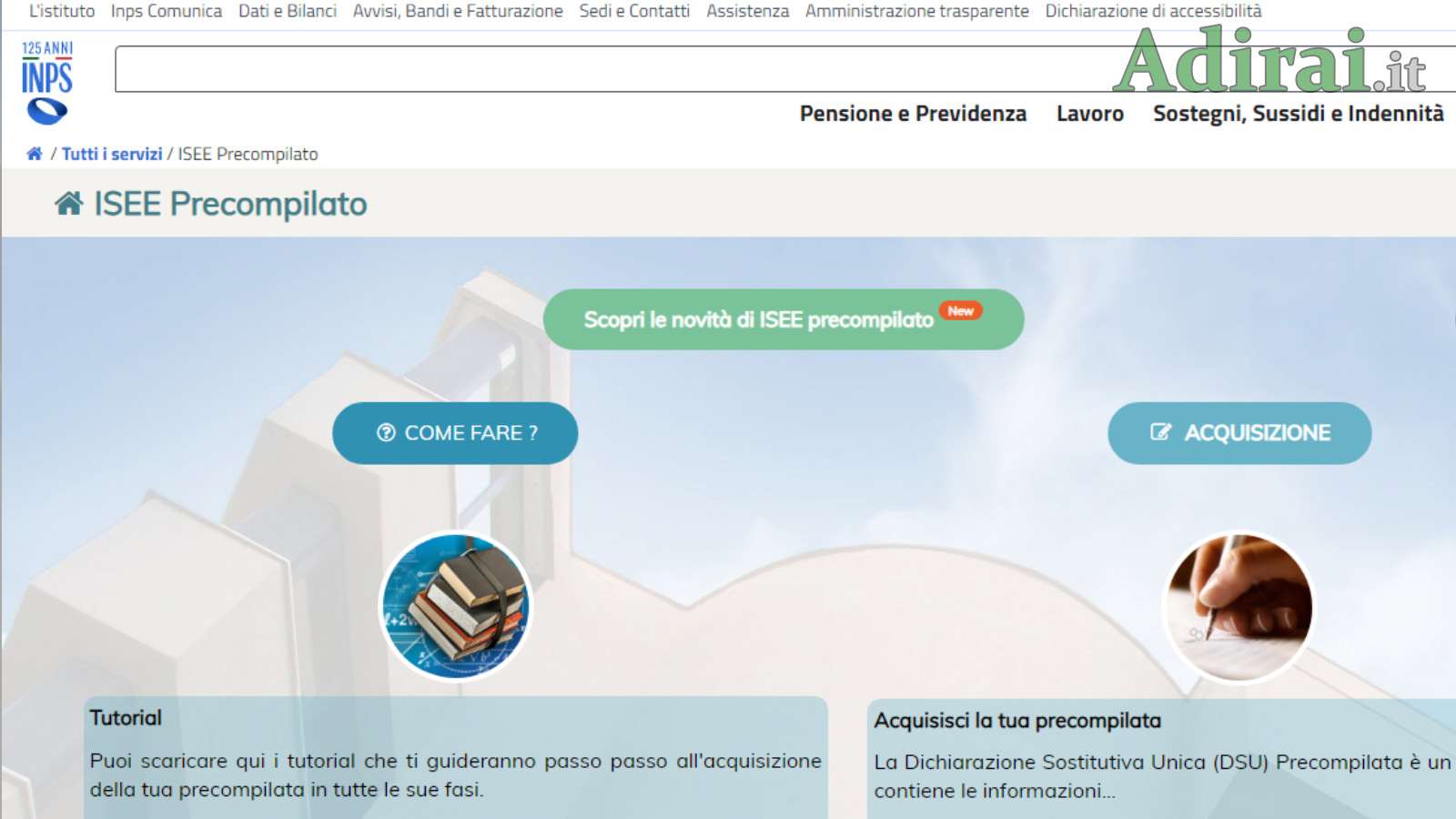
Task: Click the tutorial description paragraph
Action: [x=455, y=775]
